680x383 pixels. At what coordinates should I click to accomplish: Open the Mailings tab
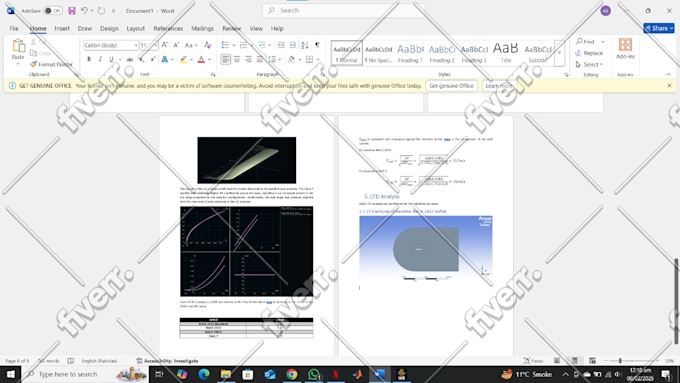(x=202, y=28)
